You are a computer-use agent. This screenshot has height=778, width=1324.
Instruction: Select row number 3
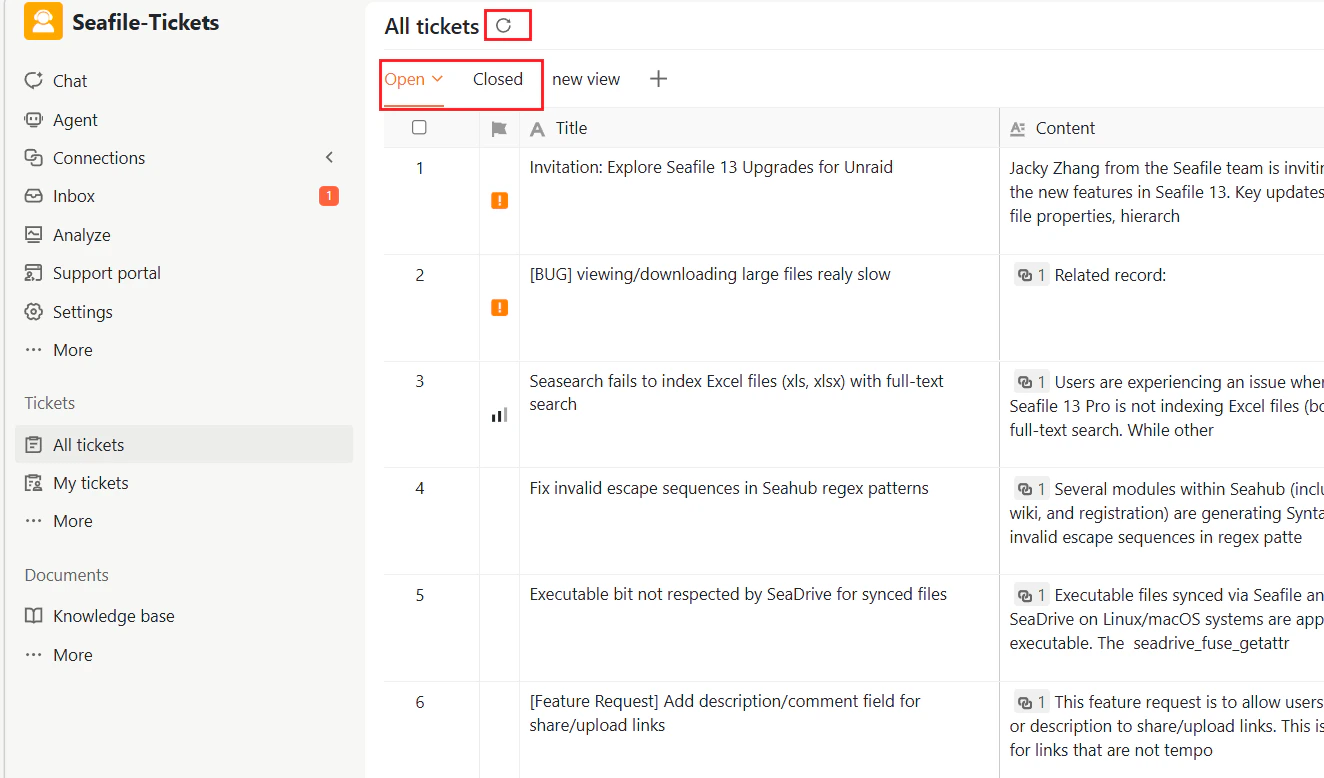tap(420, 381)
